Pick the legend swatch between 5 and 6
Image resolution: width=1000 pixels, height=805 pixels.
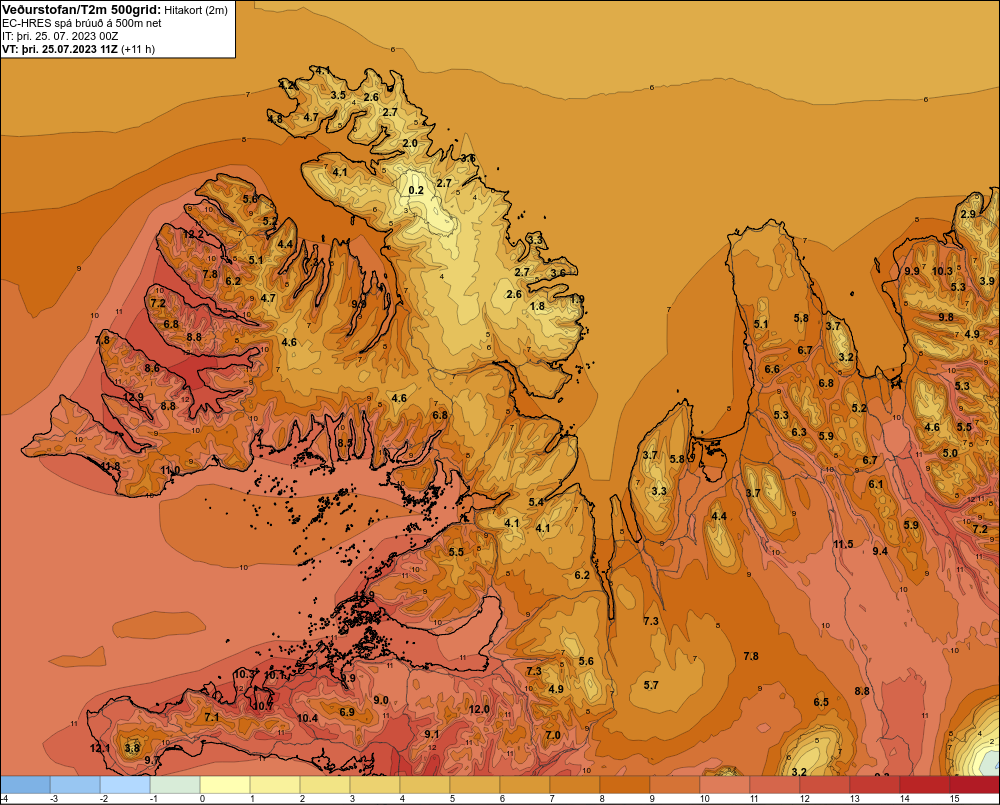pyautogui.click(x=475, y=785)
